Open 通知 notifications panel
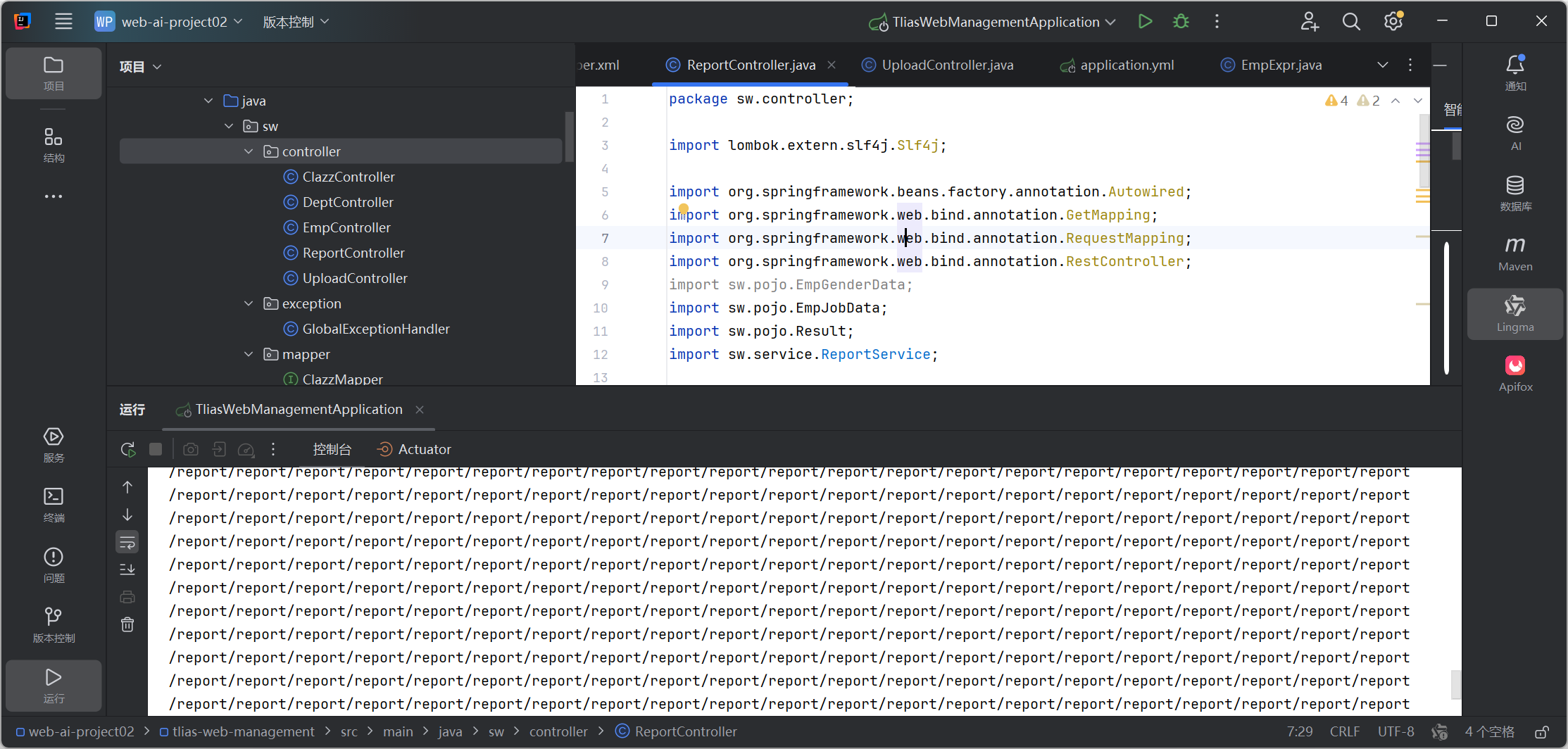1568x749 pixels. [1515, 73]
